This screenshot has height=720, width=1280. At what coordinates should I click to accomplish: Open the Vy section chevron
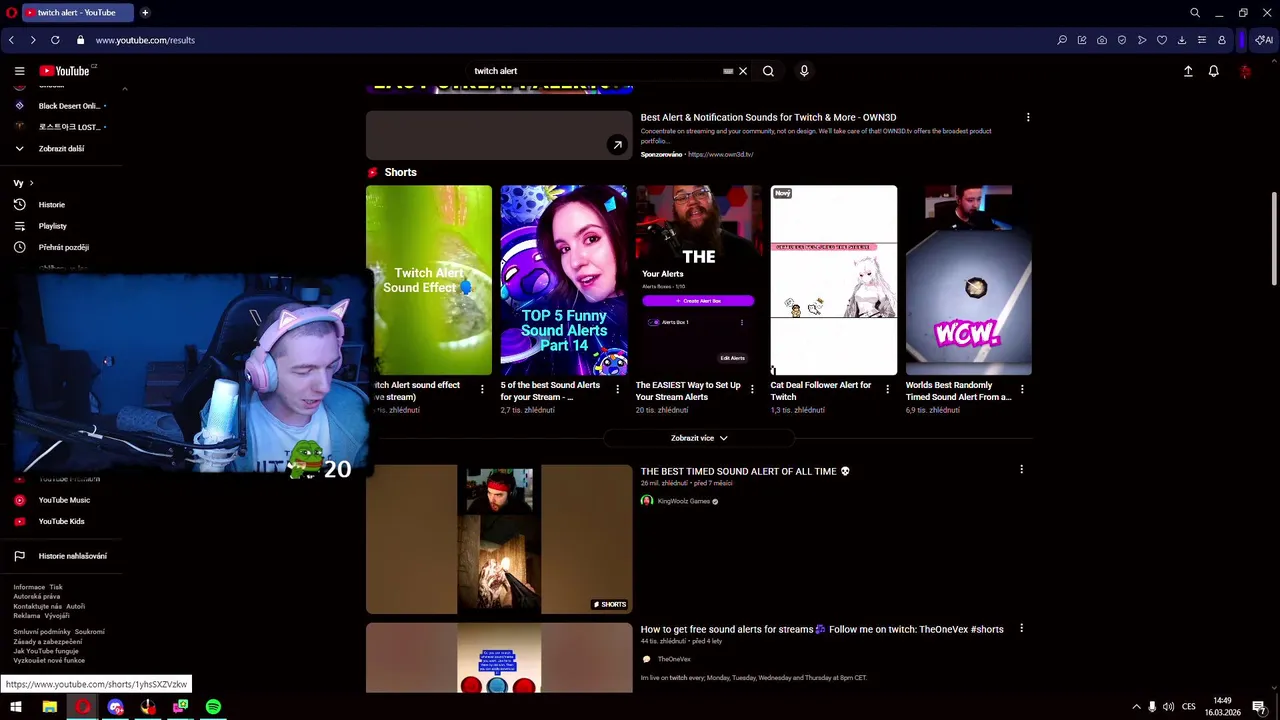(x=31, y=183)
